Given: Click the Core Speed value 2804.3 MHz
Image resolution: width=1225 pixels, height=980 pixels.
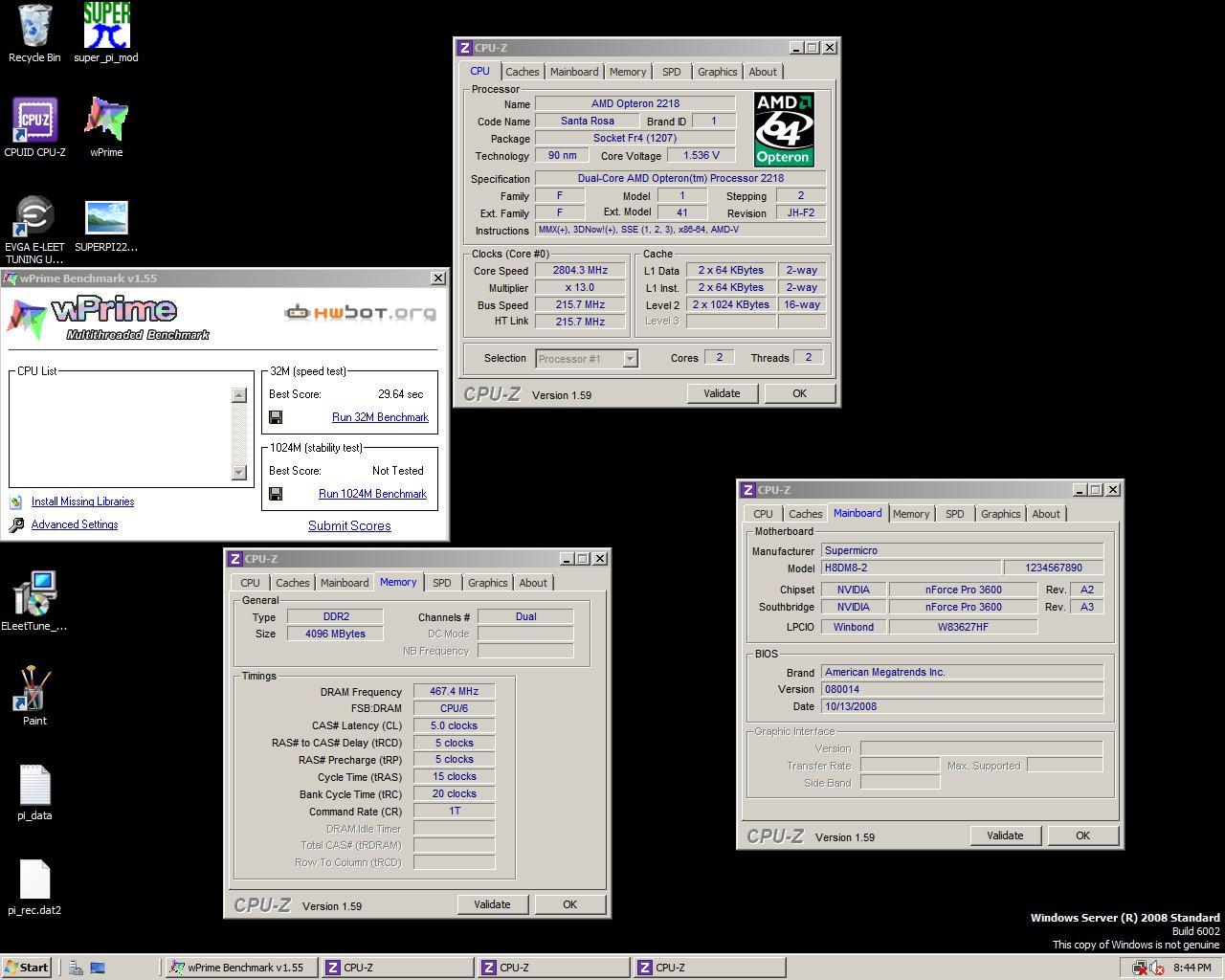Looking at the screenshot, I should coord(580,271).
